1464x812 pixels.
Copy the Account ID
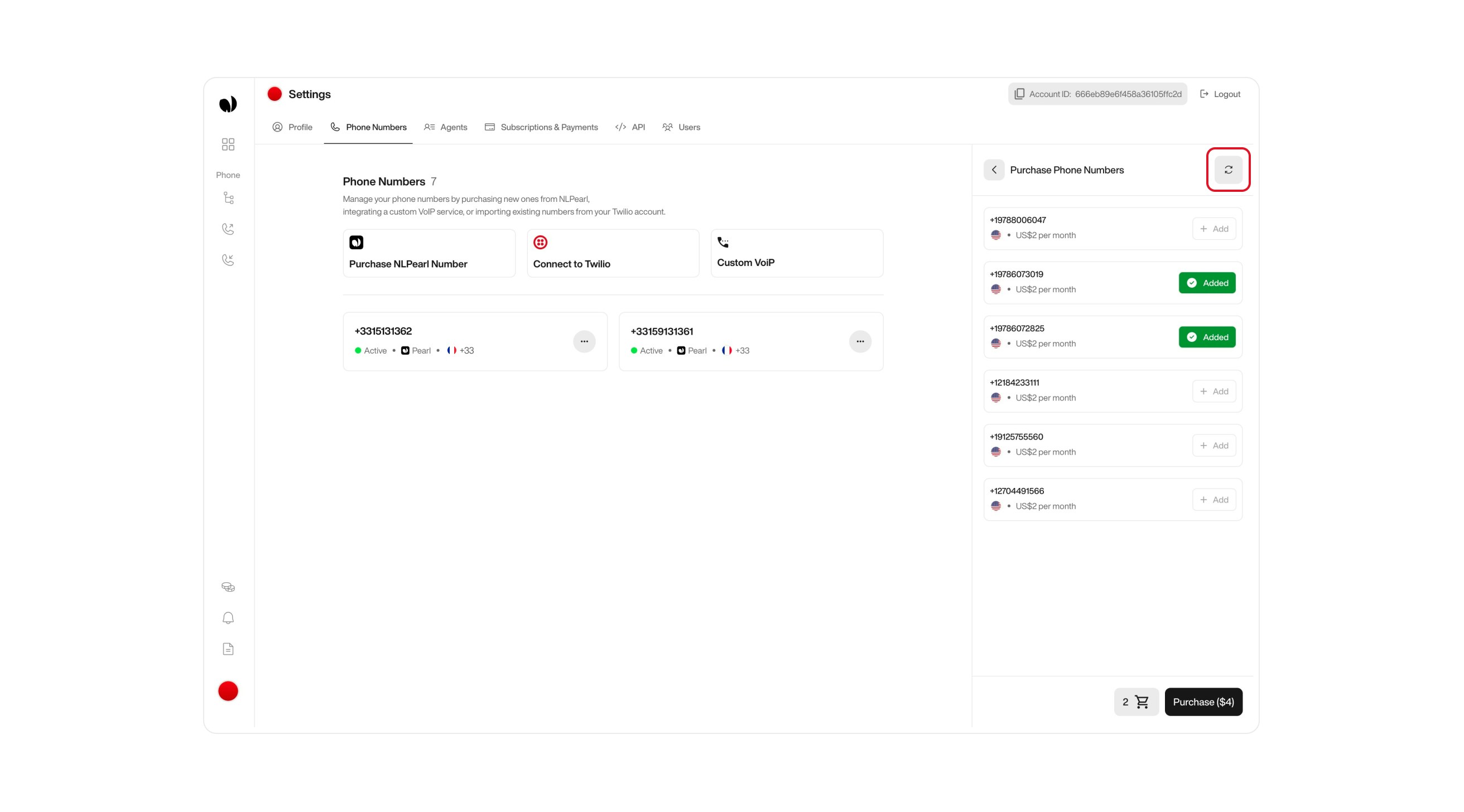coord(1019,94)
